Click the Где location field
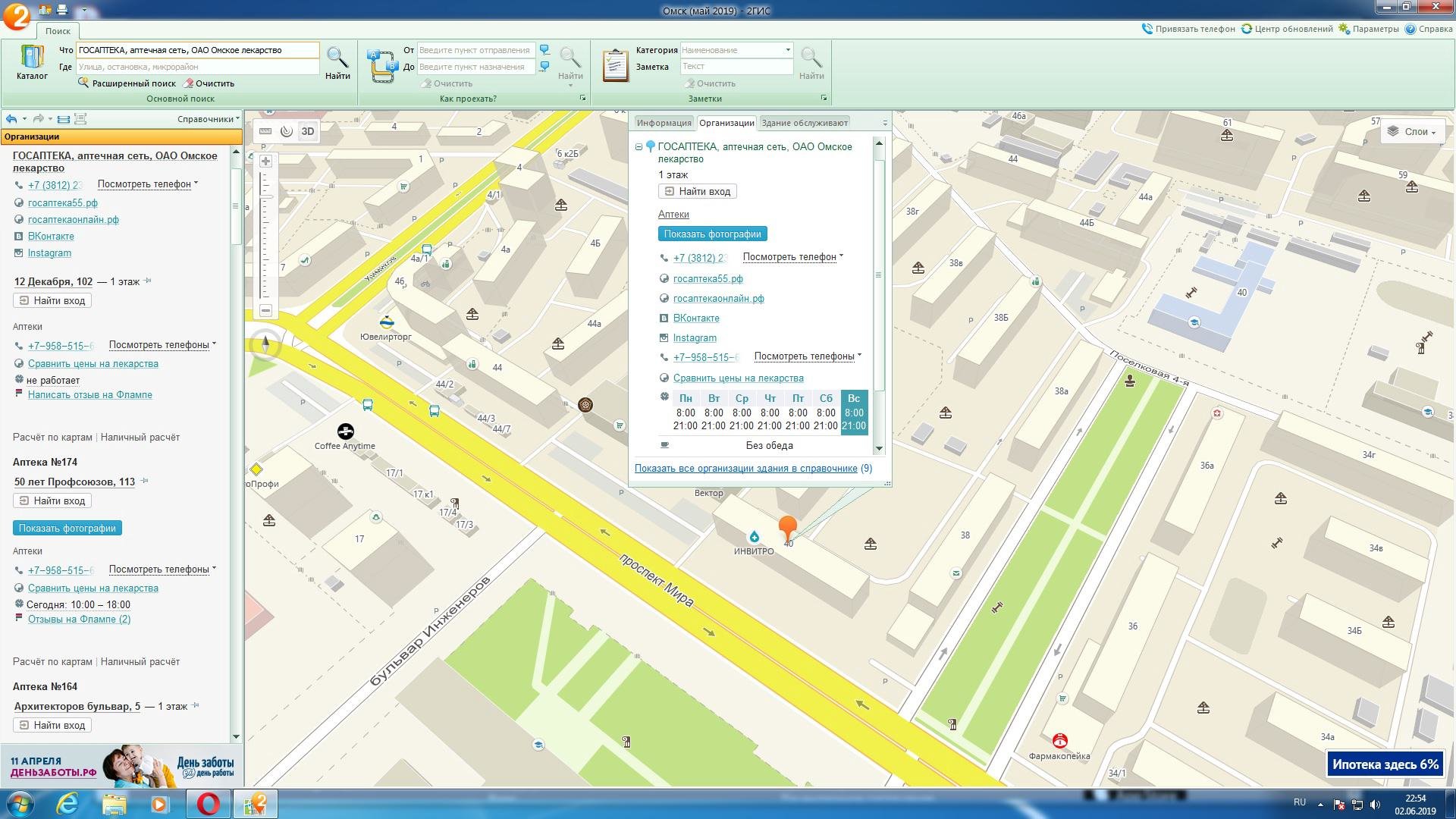The image size is (1456, 819). pyautogui.click(x=197, y=67)
